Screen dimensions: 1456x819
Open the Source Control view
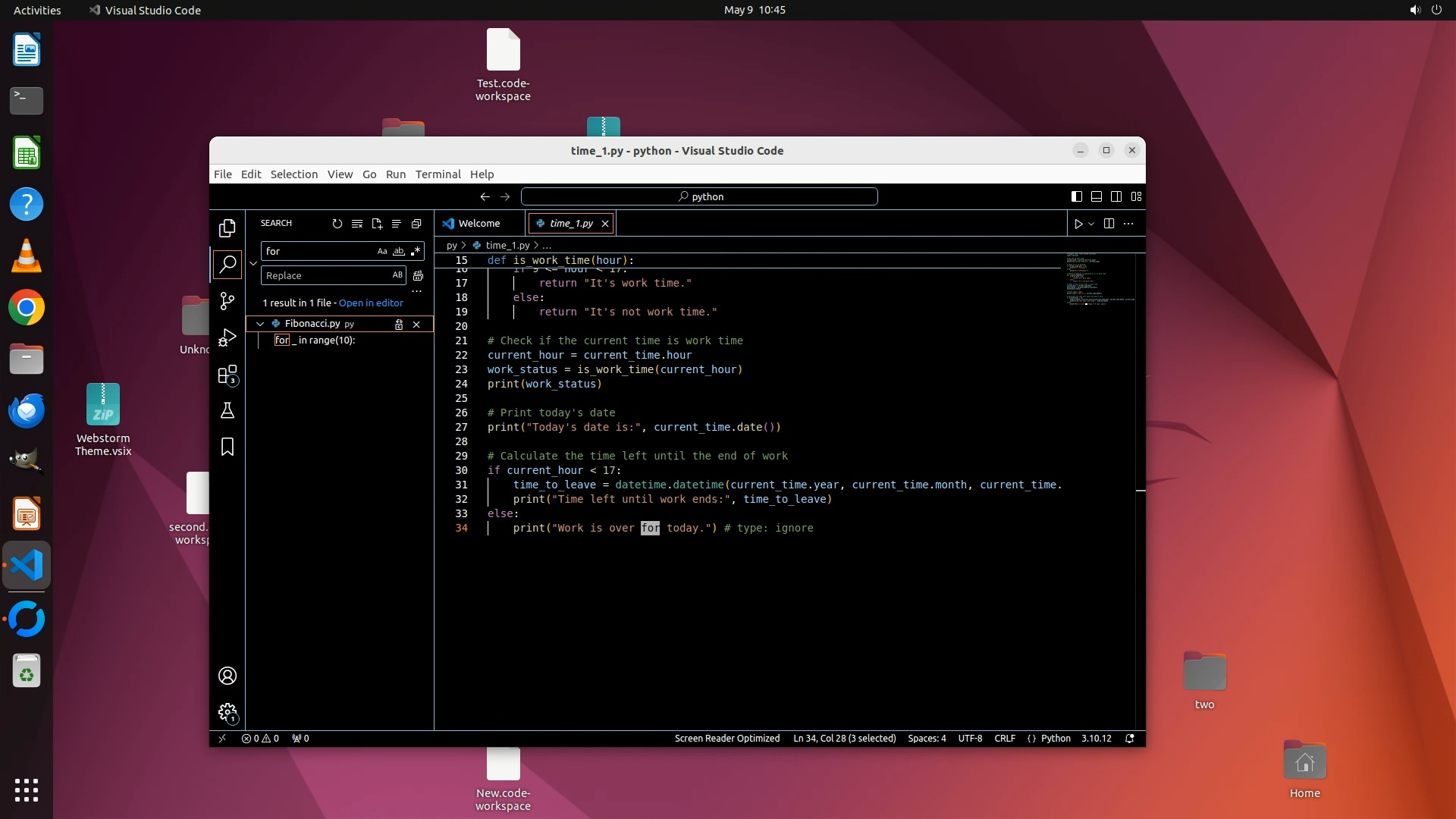click(x=227, y=301)
